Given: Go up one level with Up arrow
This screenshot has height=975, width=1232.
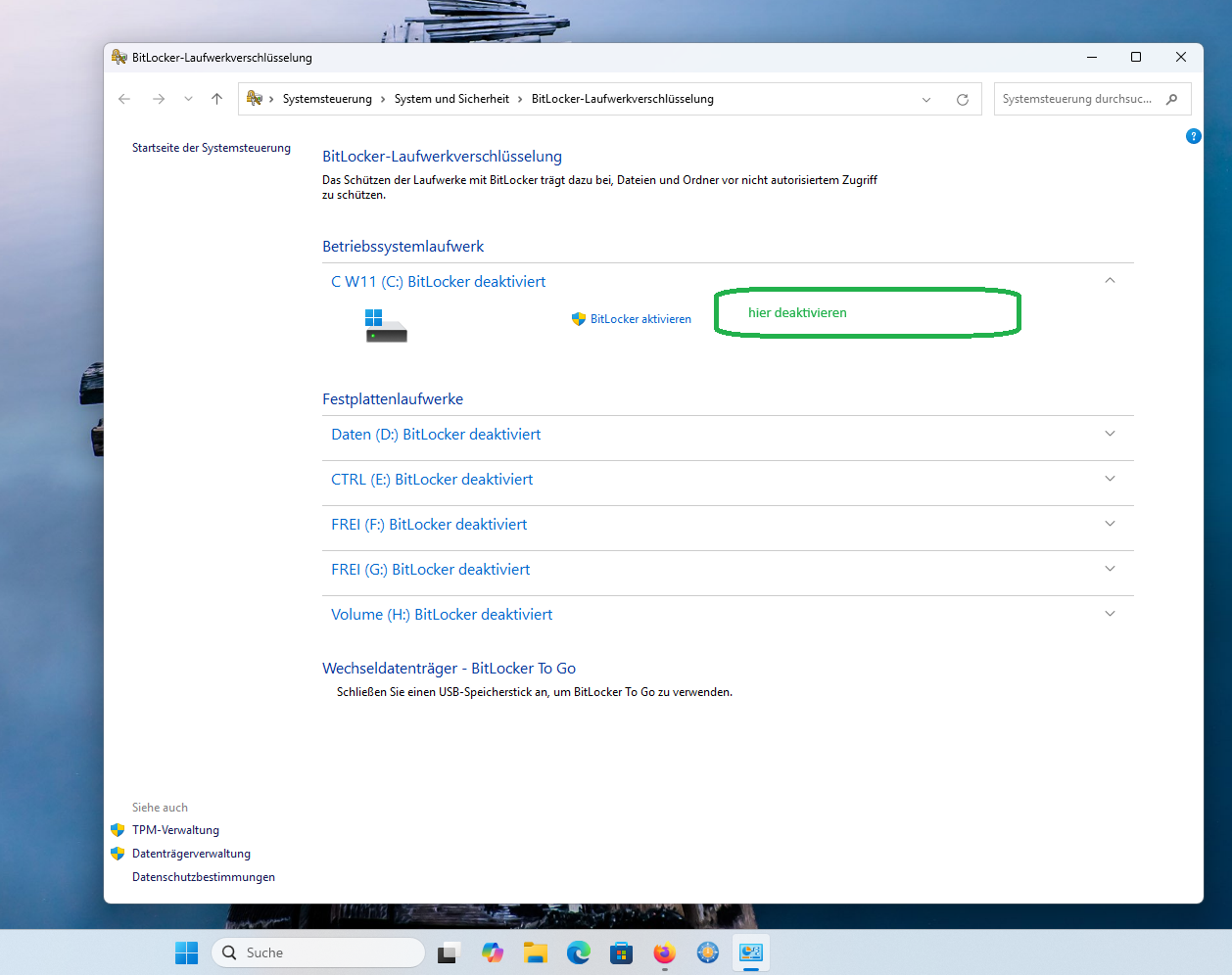Looking at the screenshot, I should [x=217, y=99].
